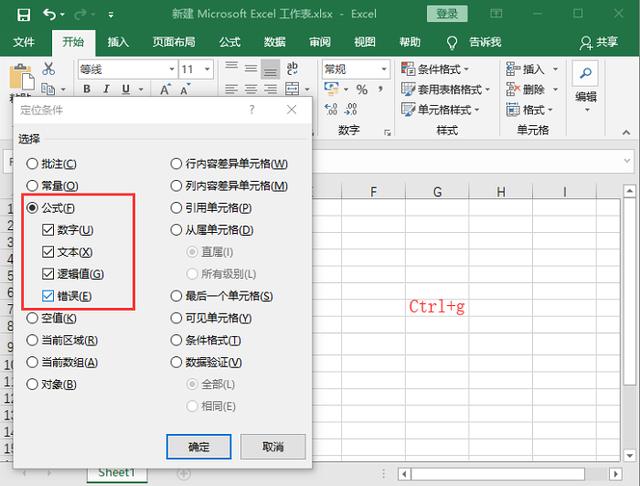Open the font size dropdown 11
Screen dimensions: 640x486
point(207,69)
